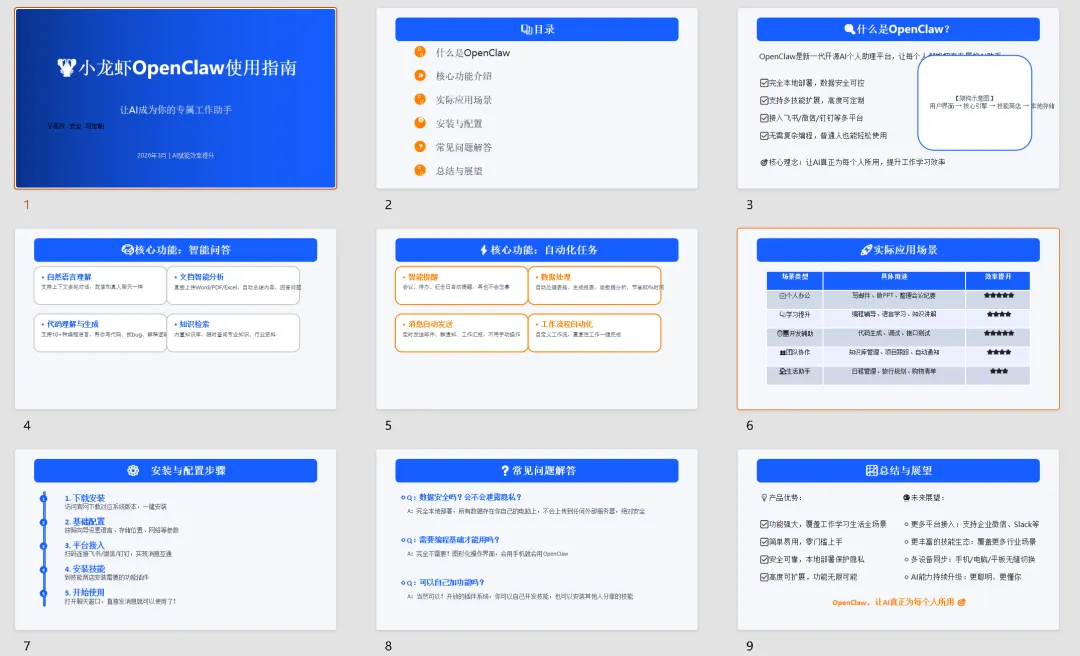Click the 学习提升 table cell

click(x=795, y=315)
